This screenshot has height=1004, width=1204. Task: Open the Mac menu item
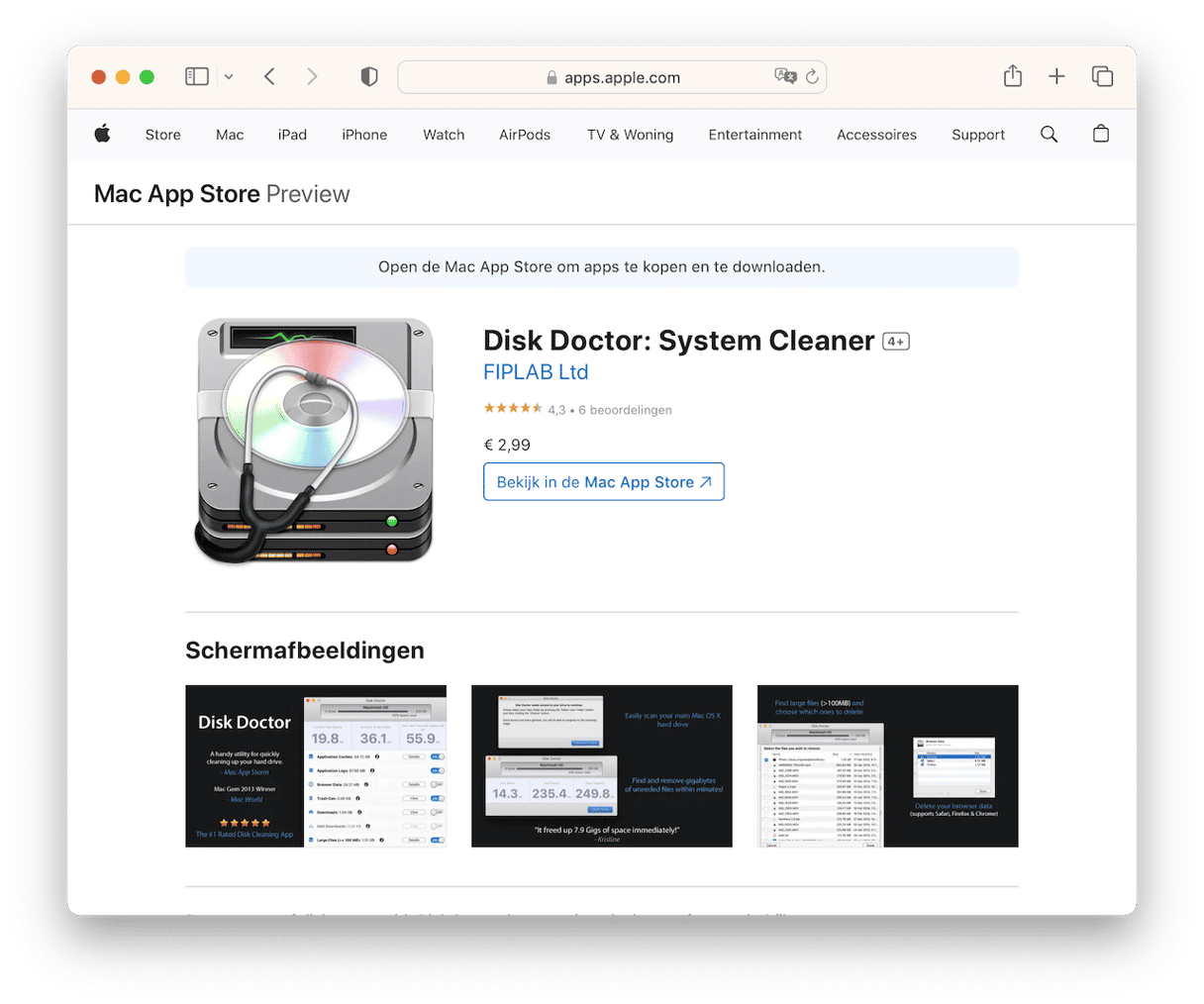(x=230, y=135)
